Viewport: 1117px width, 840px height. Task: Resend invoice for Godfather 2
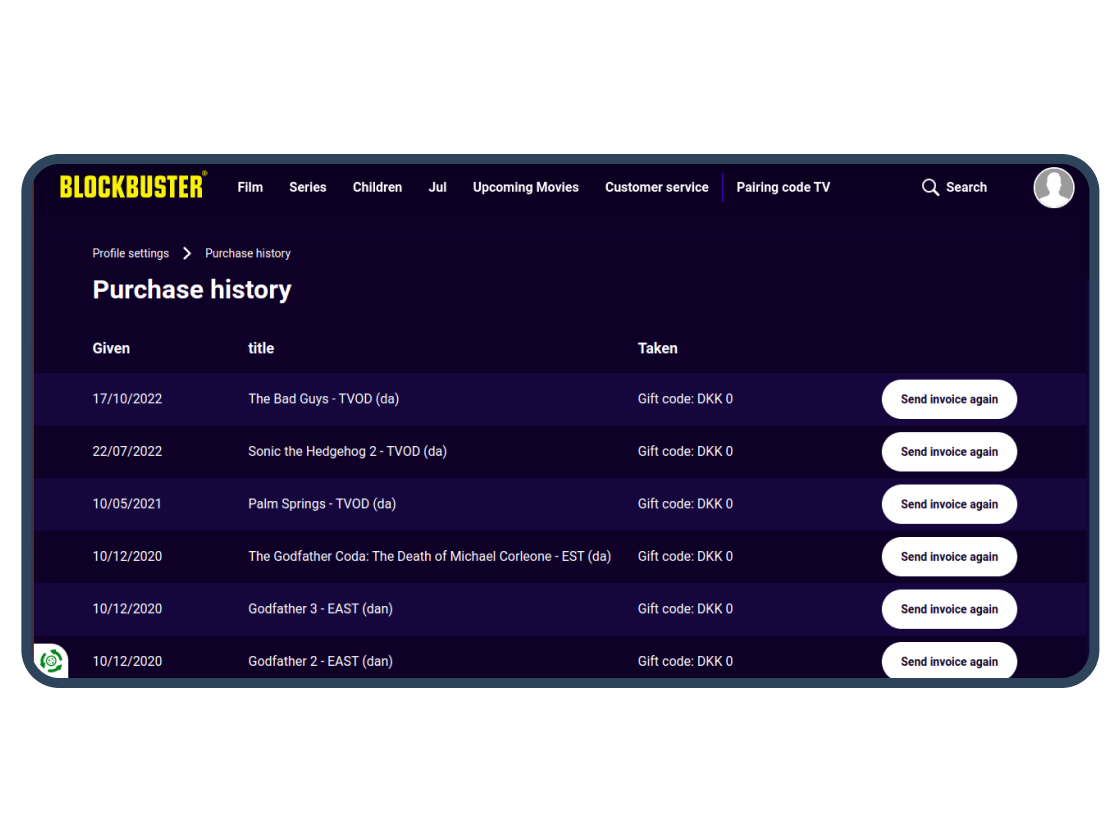949,660
